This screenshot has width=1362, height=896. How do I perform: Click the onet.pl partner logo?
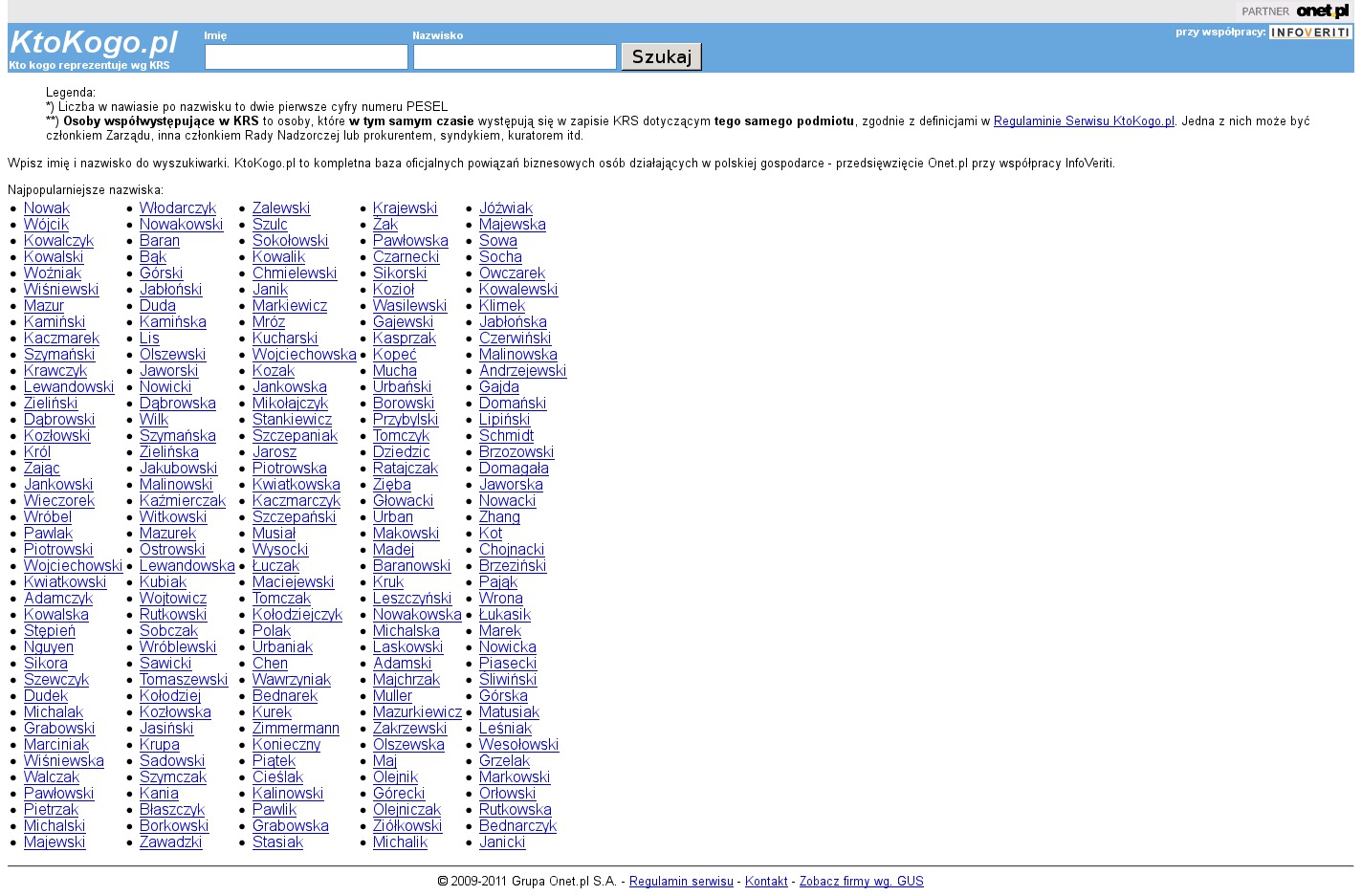tap(1322, 11)
